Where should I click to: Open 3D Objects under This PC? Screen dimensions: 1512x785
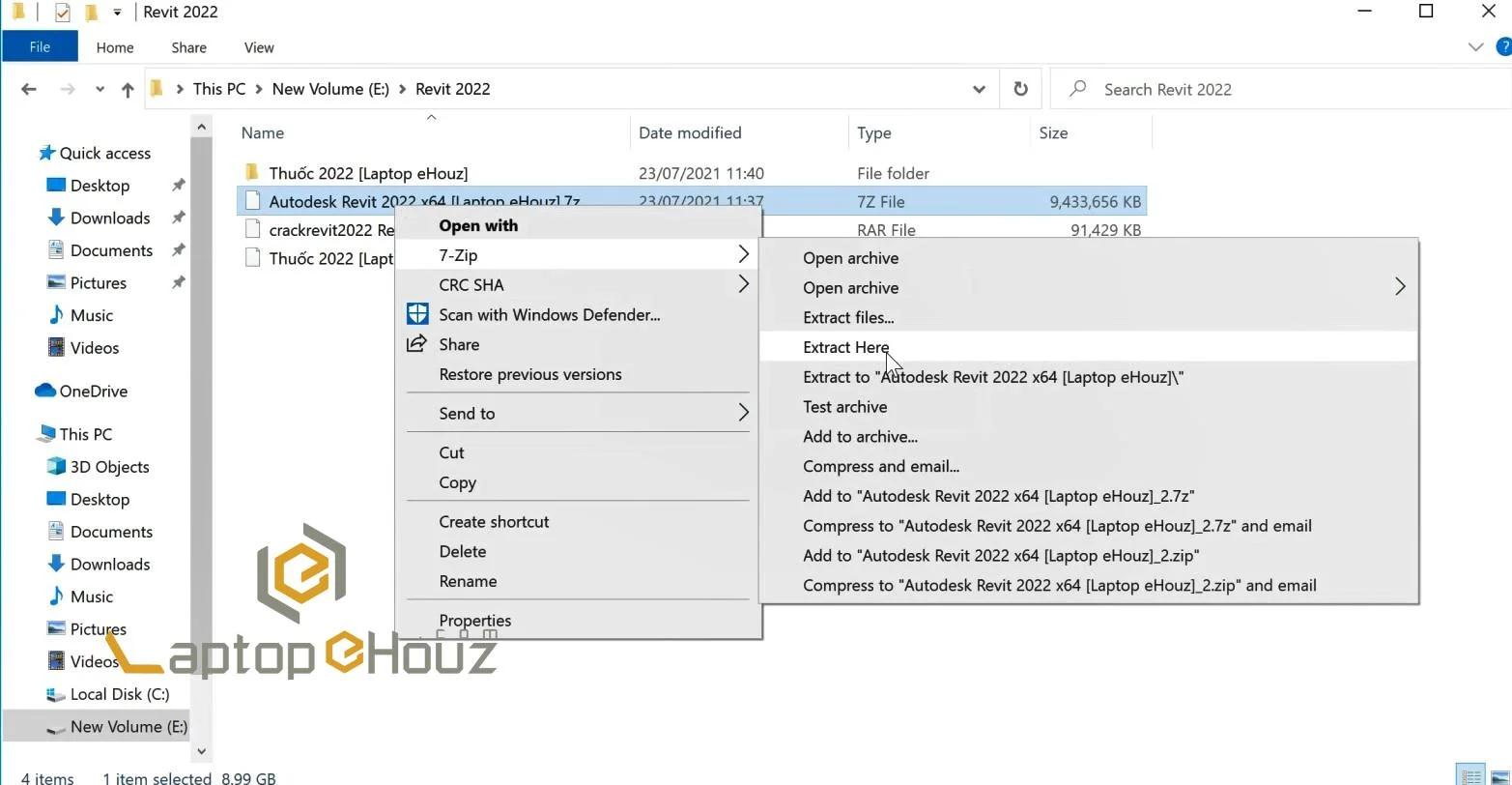109,467
